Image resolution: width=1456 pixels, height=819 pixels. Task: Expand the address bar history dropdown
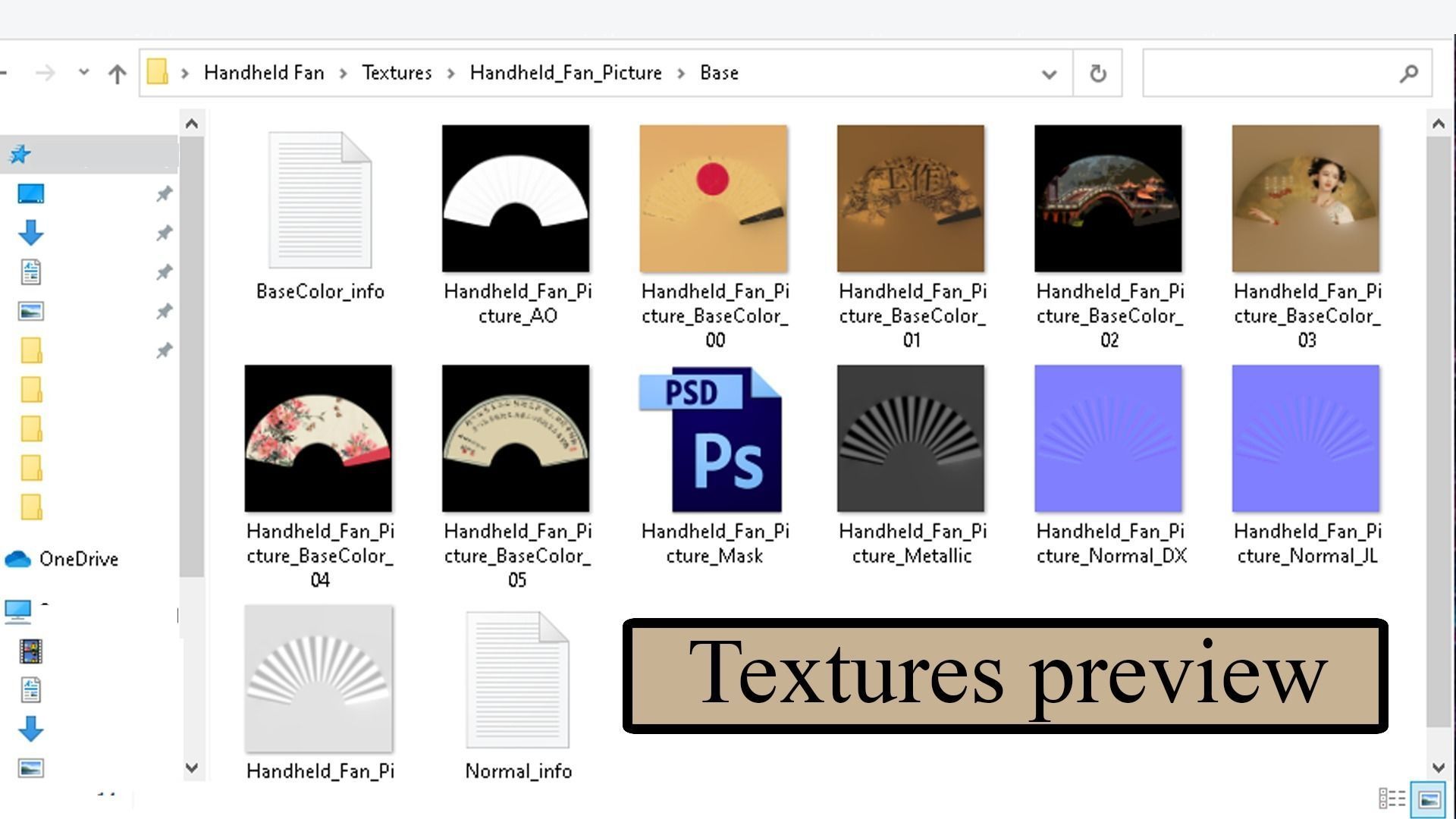(x=1050, y=74)
